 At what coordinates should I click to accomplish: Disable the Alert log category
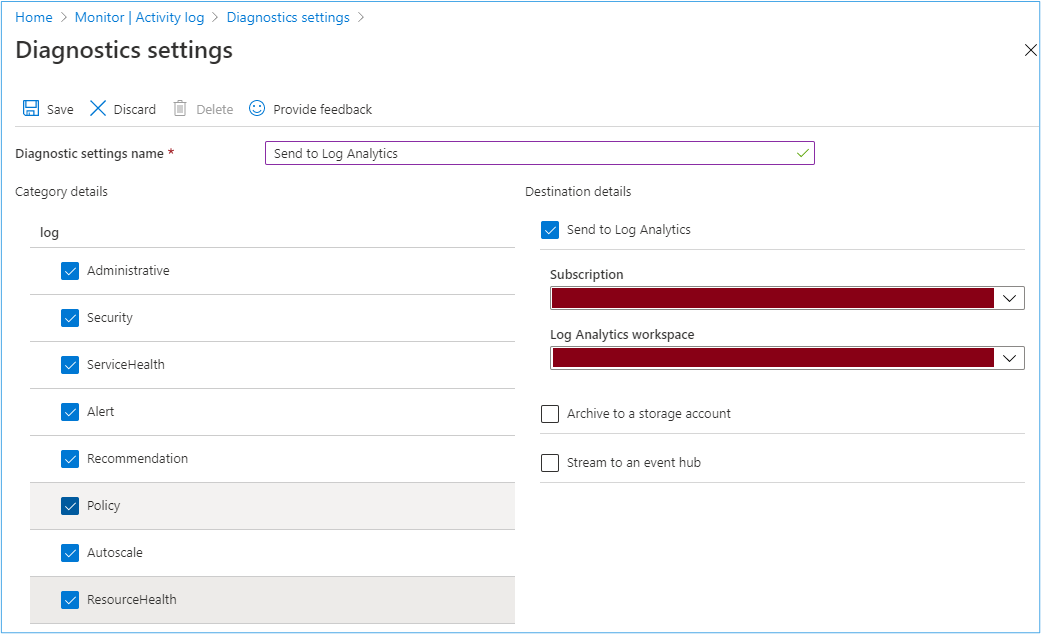pyautogui.click(x=70, y=412)
